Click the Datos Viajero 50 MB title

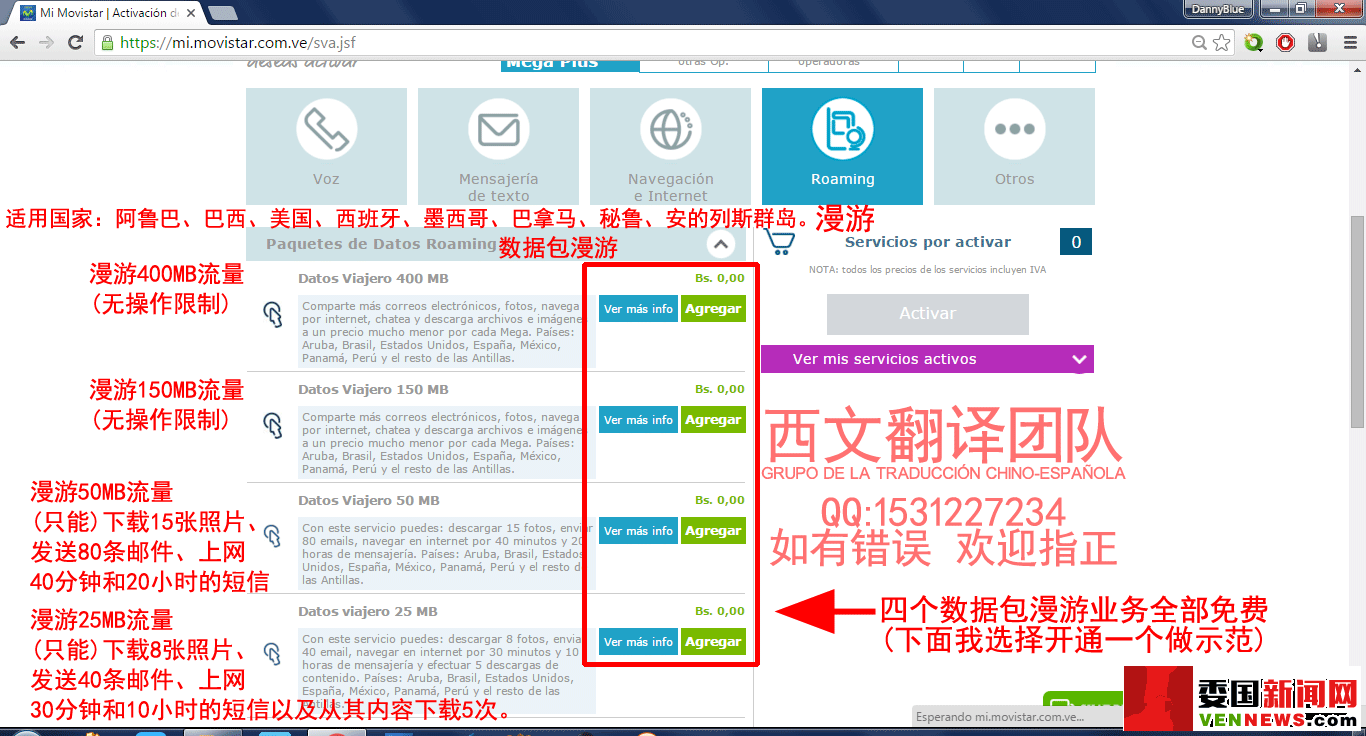coord(368,500)
